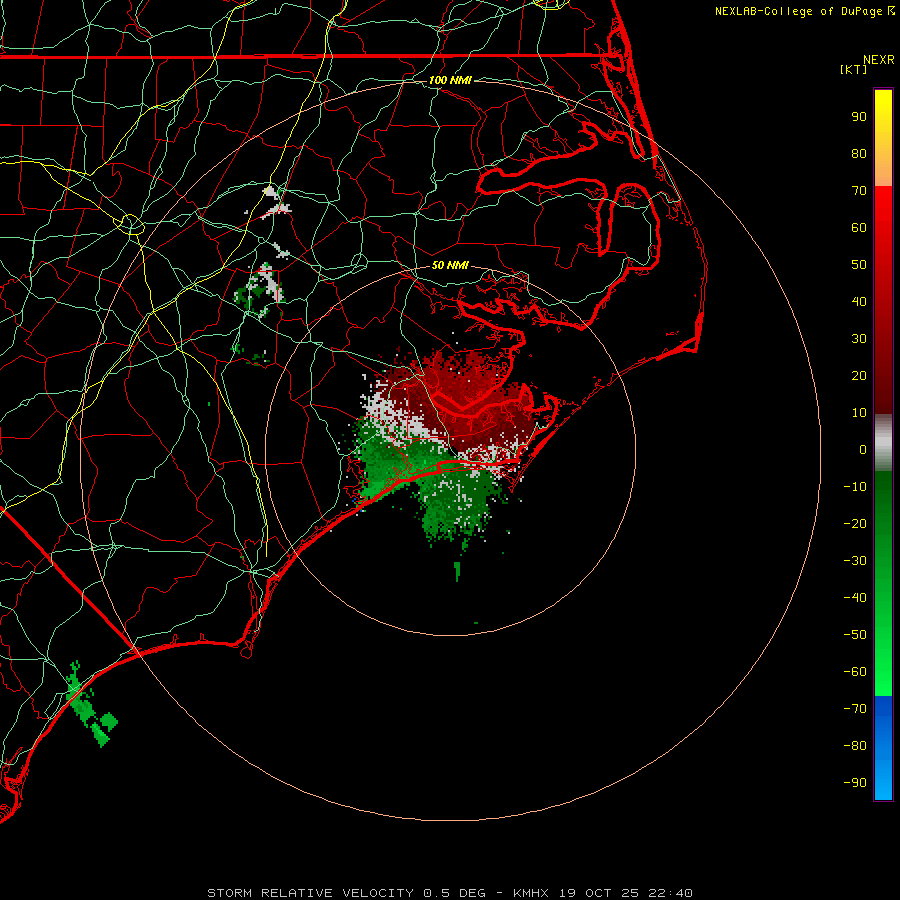
Task: Click the blue bottom segment of color bar
Action: tap(883, 748)
